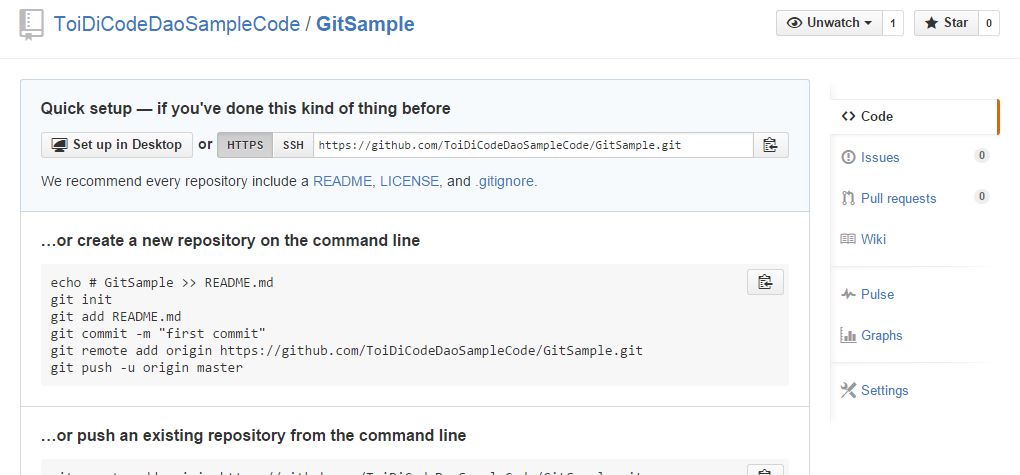Click the repository book icon

pos(31,24)
